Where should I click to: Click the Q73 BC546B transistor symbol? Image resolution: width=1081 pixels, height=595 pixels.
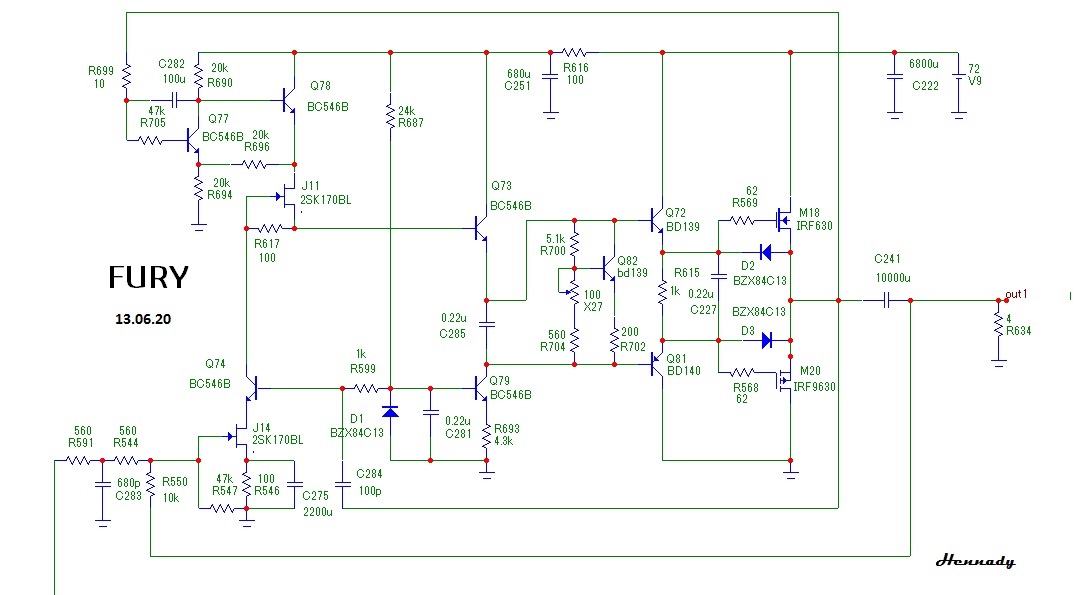click(x=481, y=228)
